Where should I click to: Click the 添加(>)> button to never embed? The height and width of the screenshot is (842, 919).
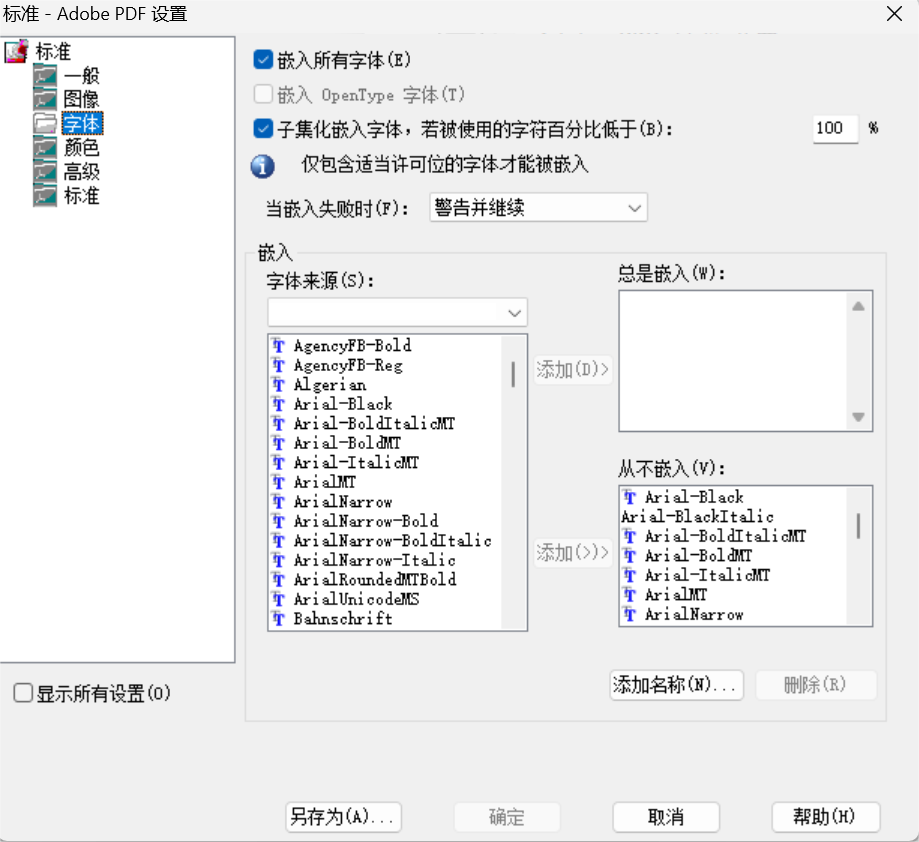[573, 553]
